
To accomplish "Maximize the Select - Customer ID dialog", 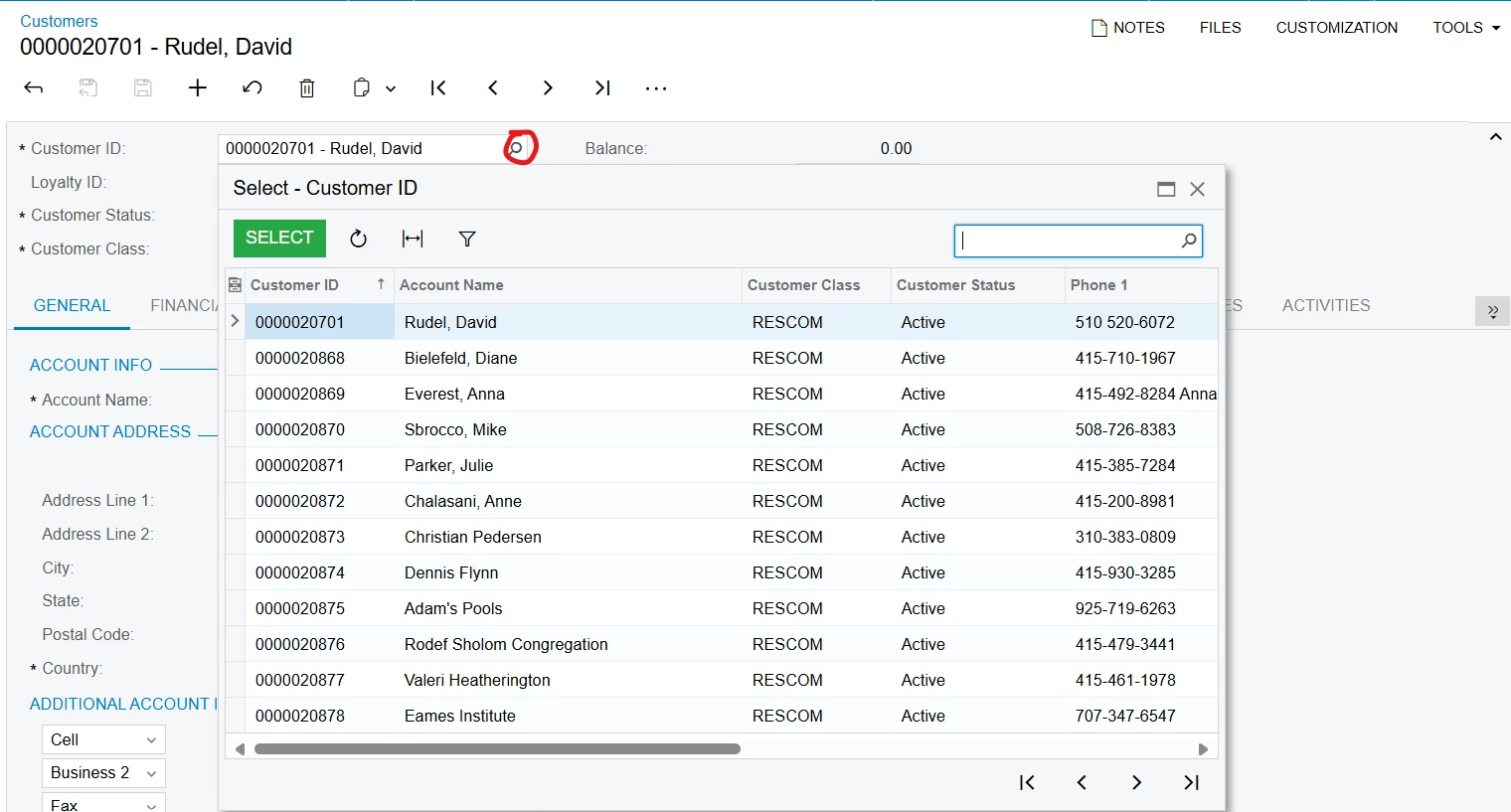I will [1167, 189].
